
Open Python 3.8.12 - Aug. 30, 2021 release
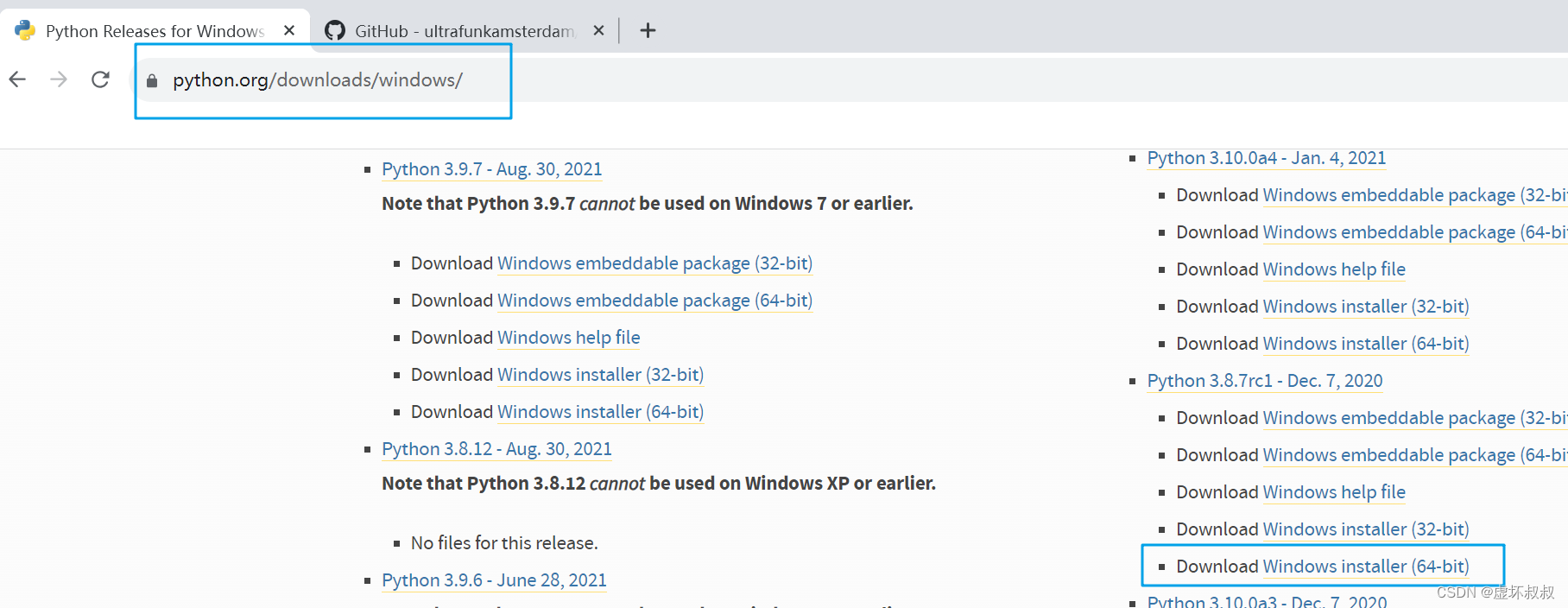pyautogui.click(x=496, y=449)
